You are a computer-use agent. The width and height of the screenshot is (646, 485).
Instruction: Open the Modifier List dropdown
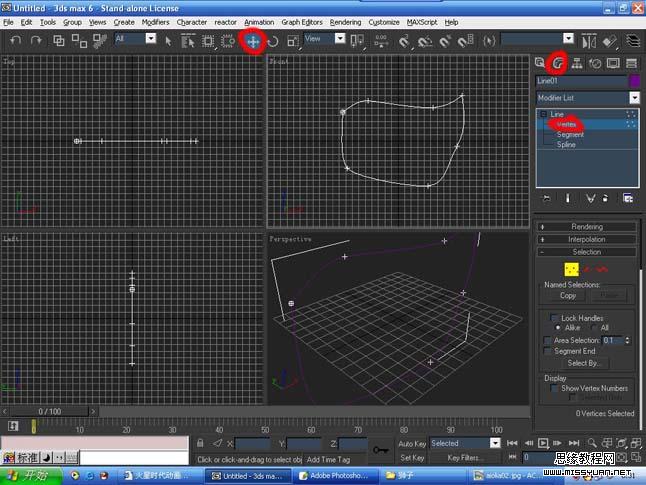click(634, 98)
